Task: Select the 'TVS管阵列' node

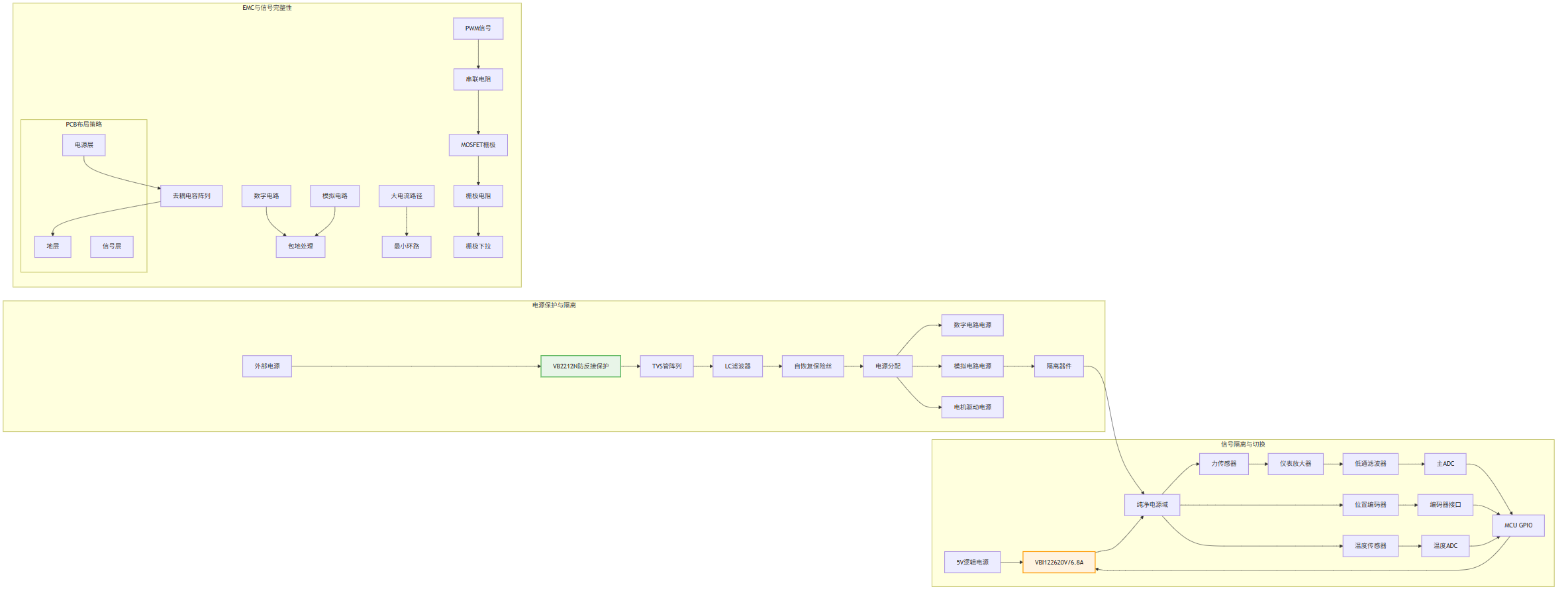Action: 667,366
